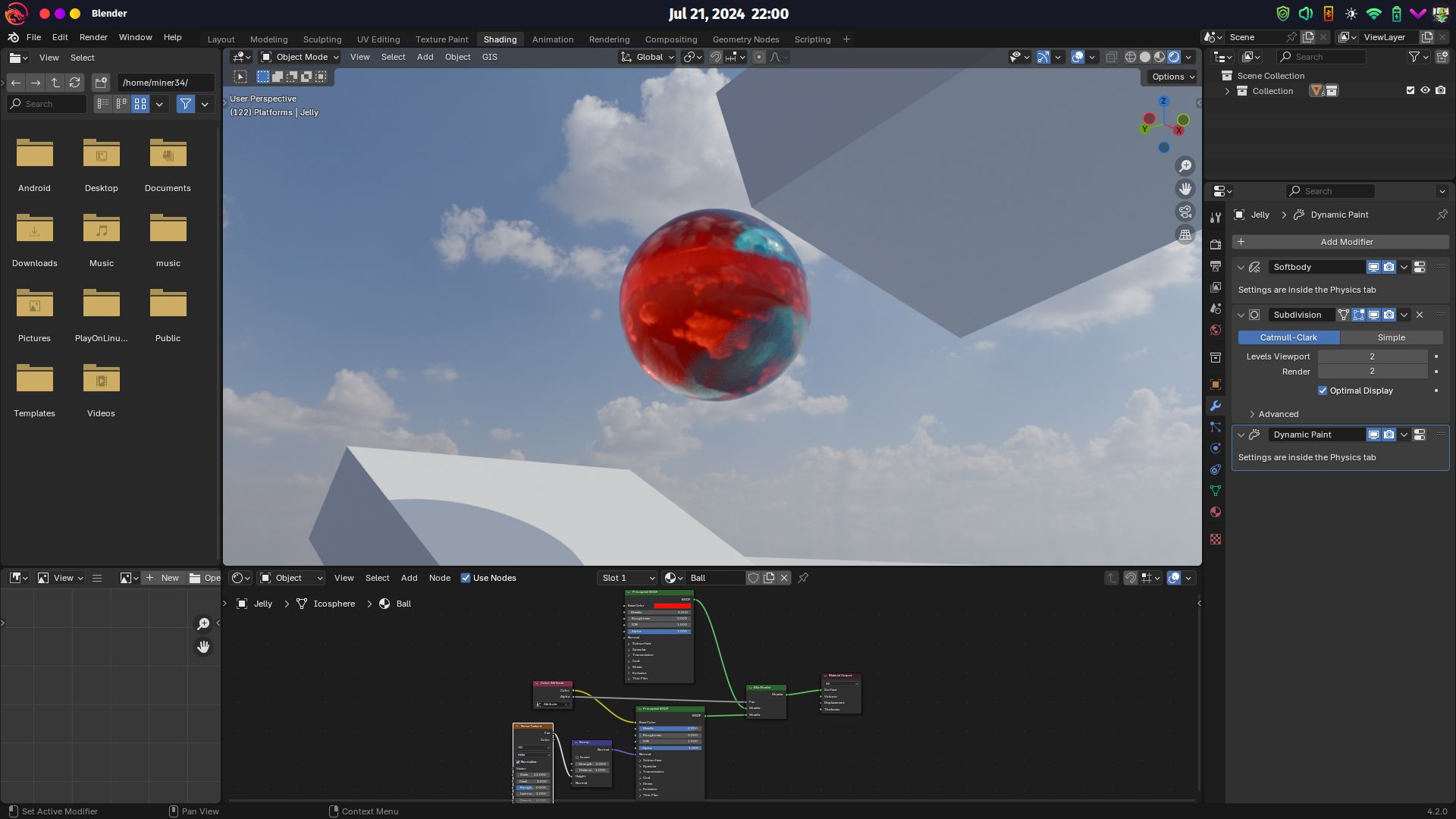Disable Collection in renders camera icon

click(x=1441, y=90)
